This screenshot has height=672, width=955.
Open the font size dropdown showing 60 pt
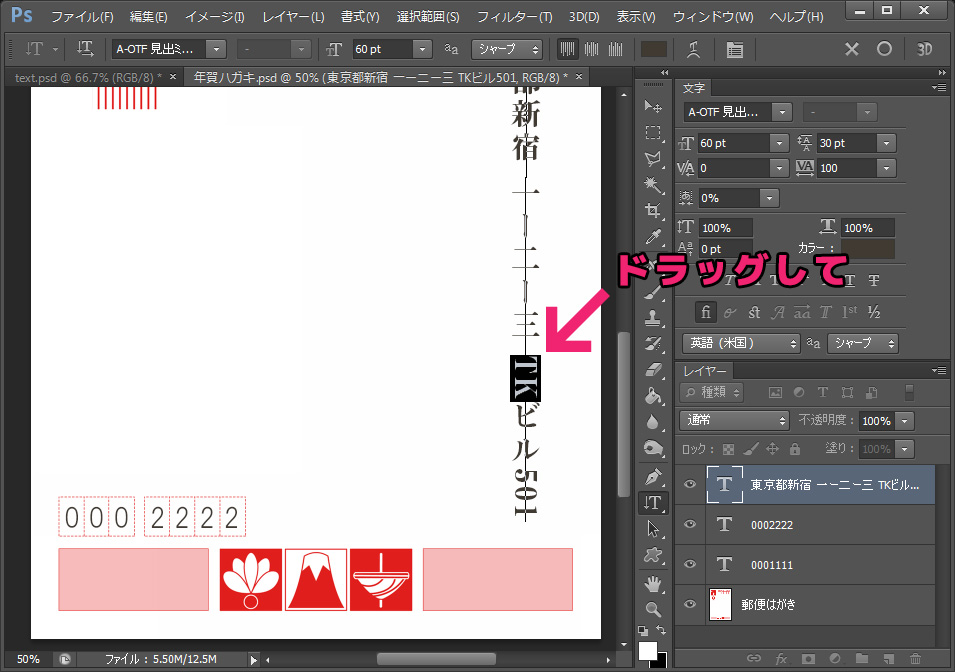pos(420,49)
